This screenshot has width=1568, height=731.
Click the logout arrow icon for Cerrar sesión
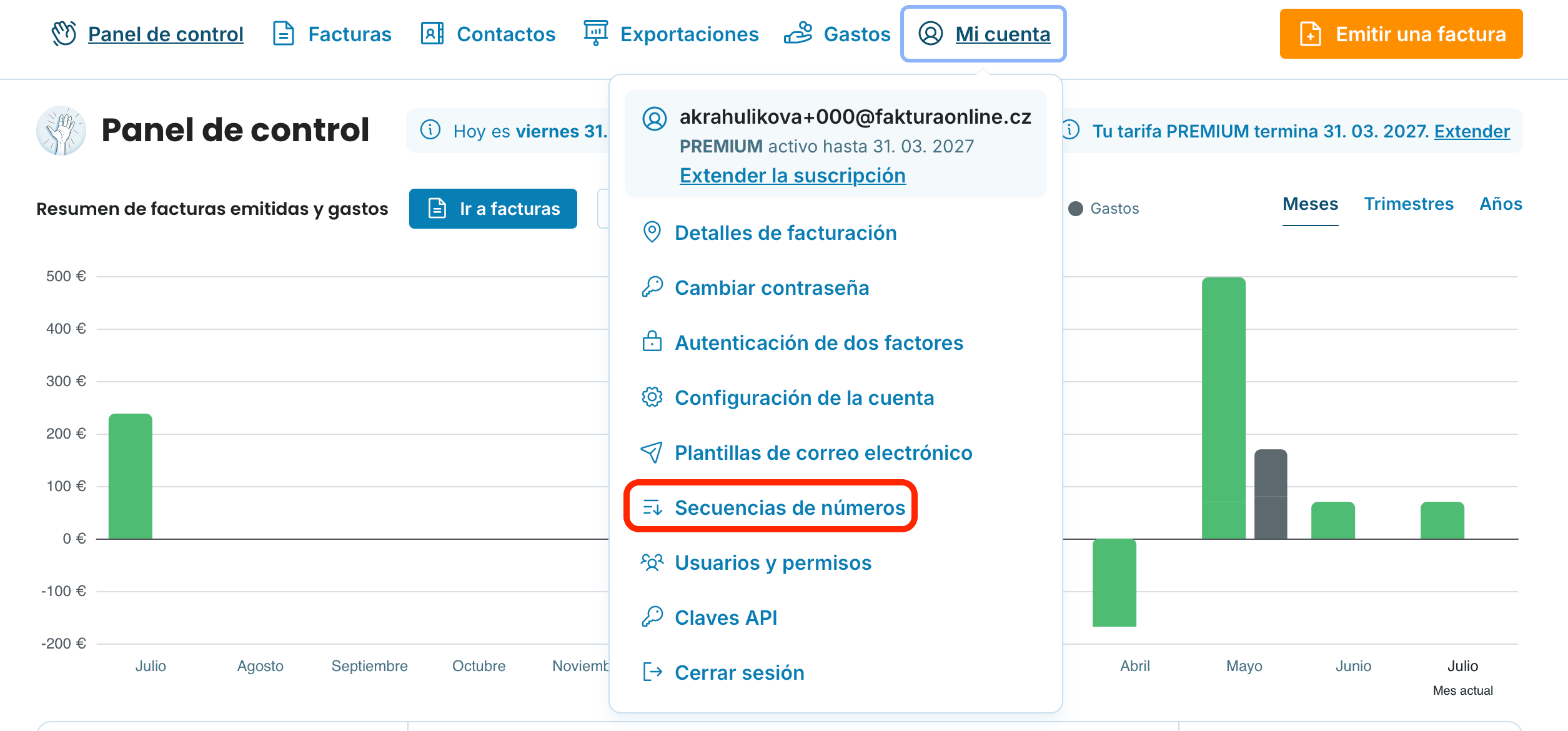pos(652,672)
